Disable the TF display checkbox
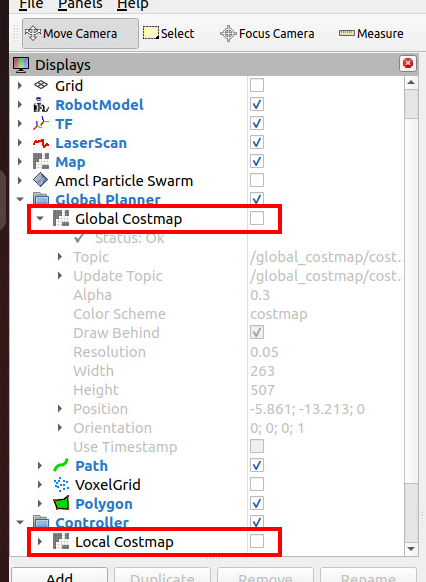Viewport: 426px width, 582px height. [257, 123]
